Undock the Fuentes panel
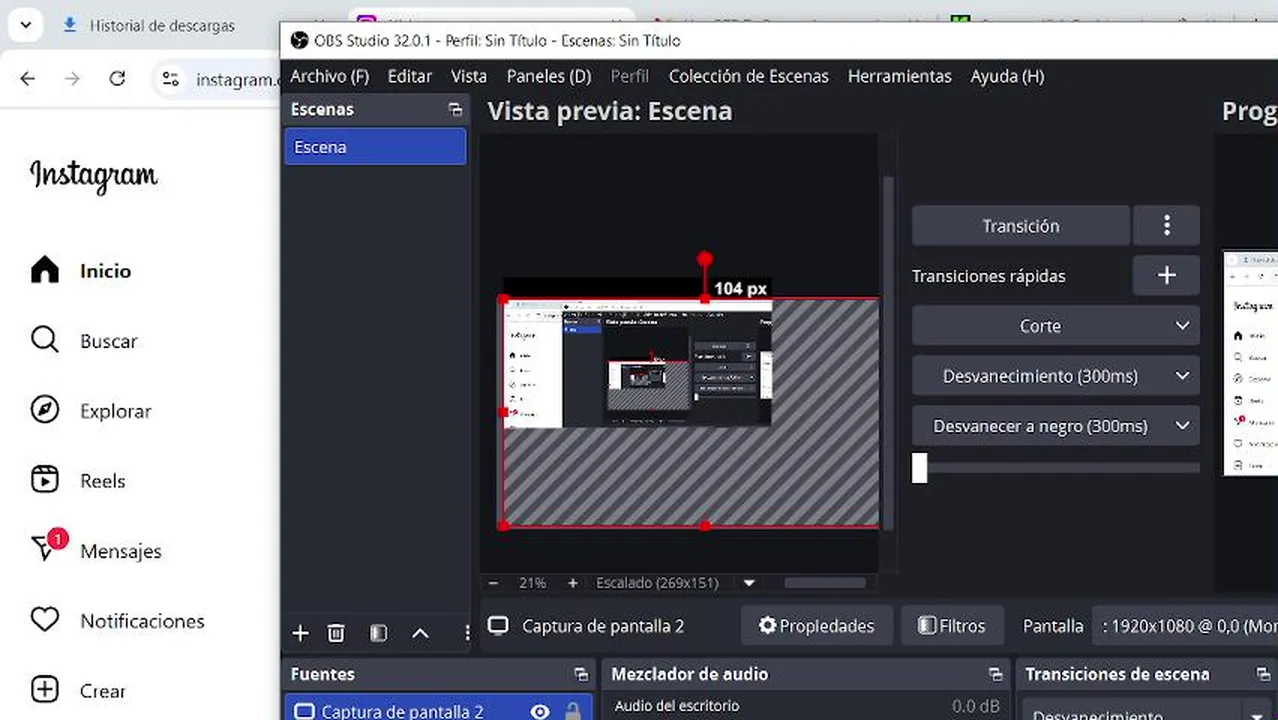 point(581,675)
